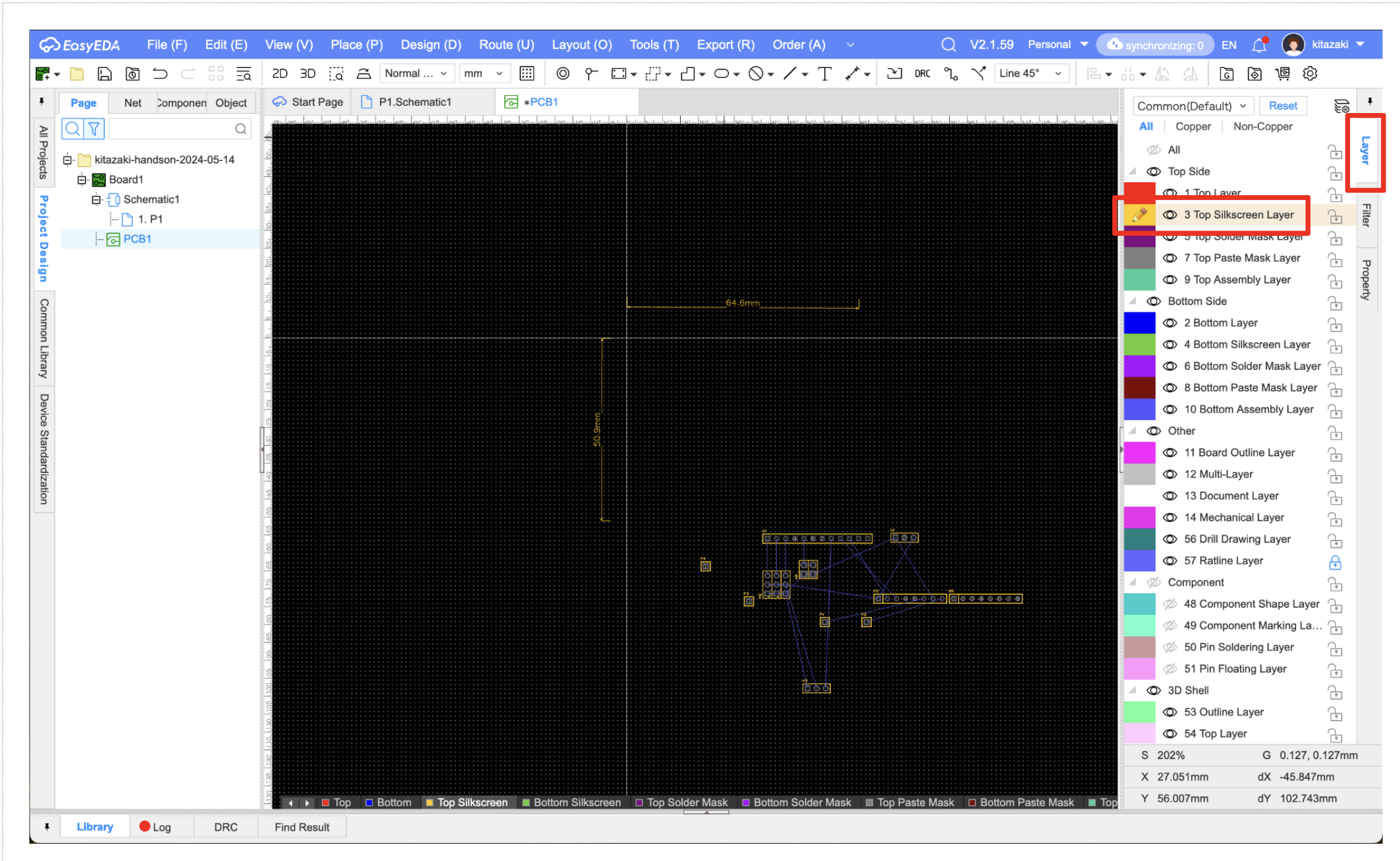The image size is (1400, 861).
Task: Open the Line 45° routing dropdown
Action: [1030, 74]
